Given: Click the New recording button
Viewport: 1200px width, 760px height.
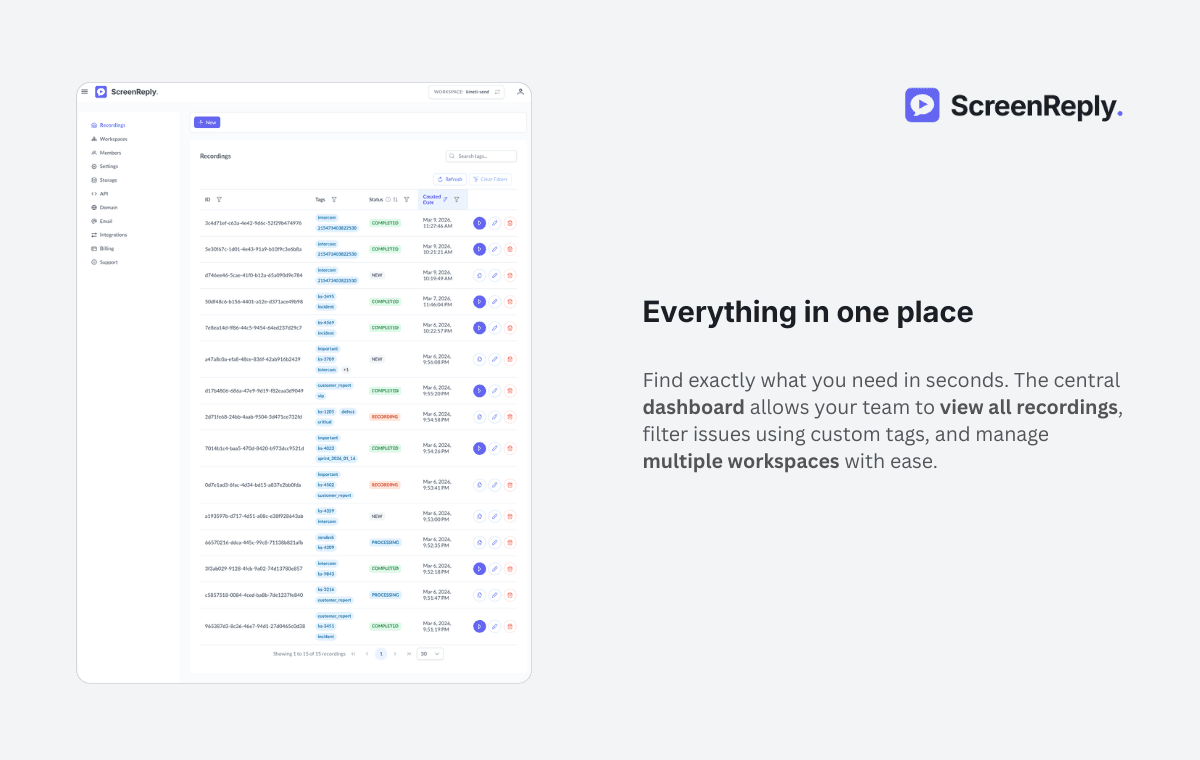Looking at the screenshot, I should point(207,121).
